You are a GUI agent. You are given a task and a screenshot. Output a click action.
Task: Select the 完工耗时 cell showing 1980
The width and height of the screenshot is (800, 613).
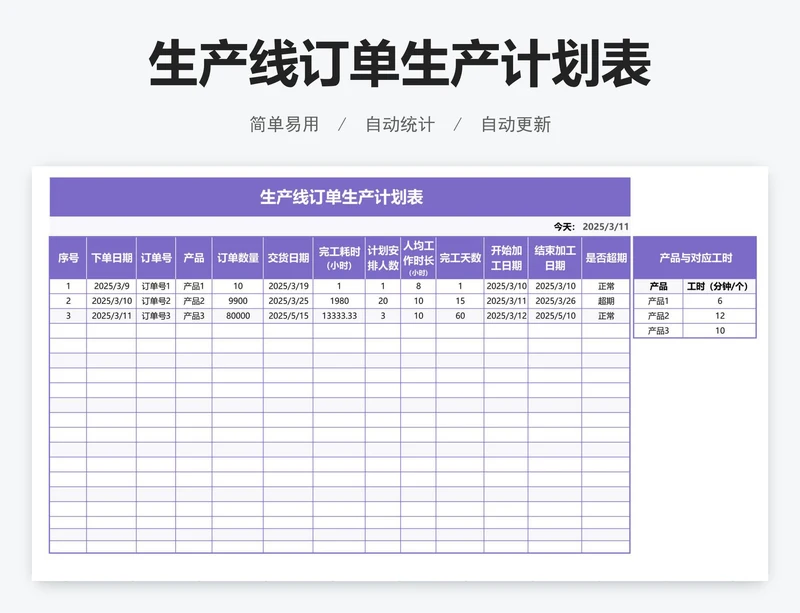338,301
